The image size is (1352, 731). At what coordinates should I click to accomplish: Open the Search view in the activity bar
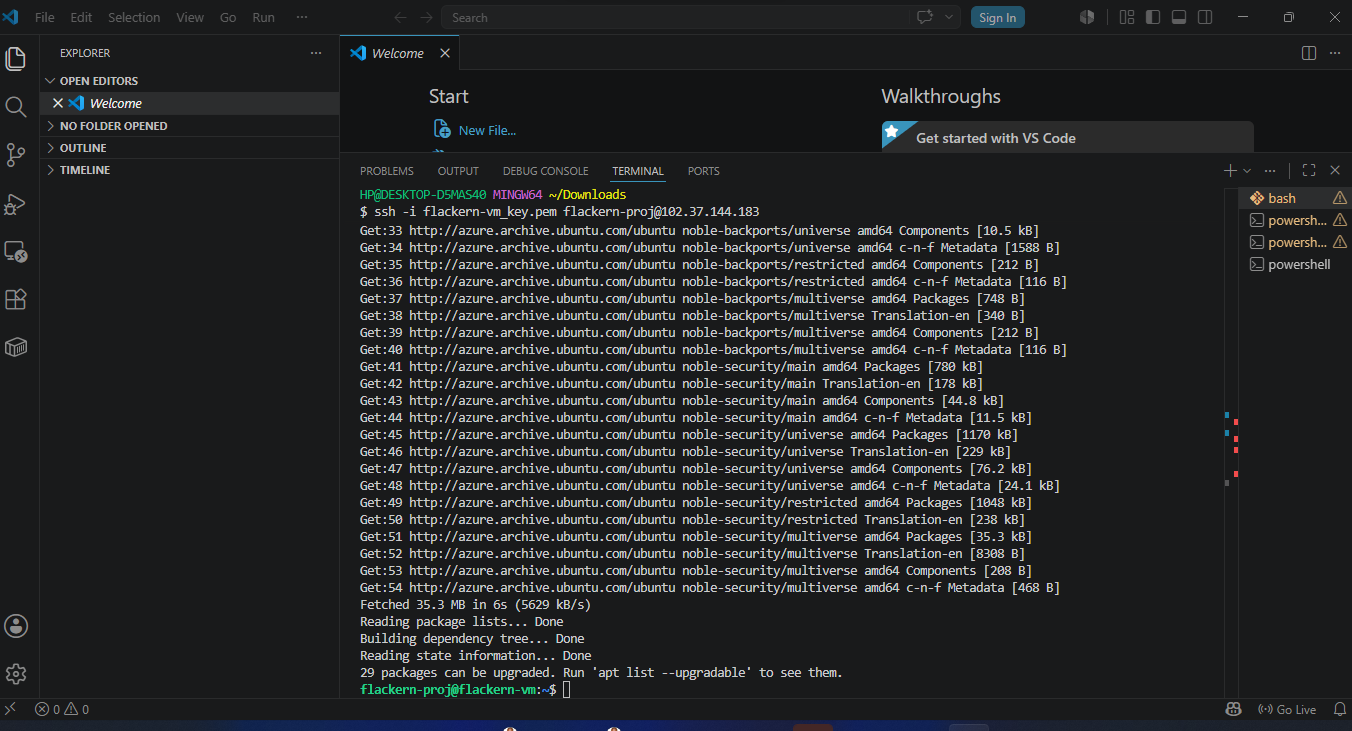15,107
